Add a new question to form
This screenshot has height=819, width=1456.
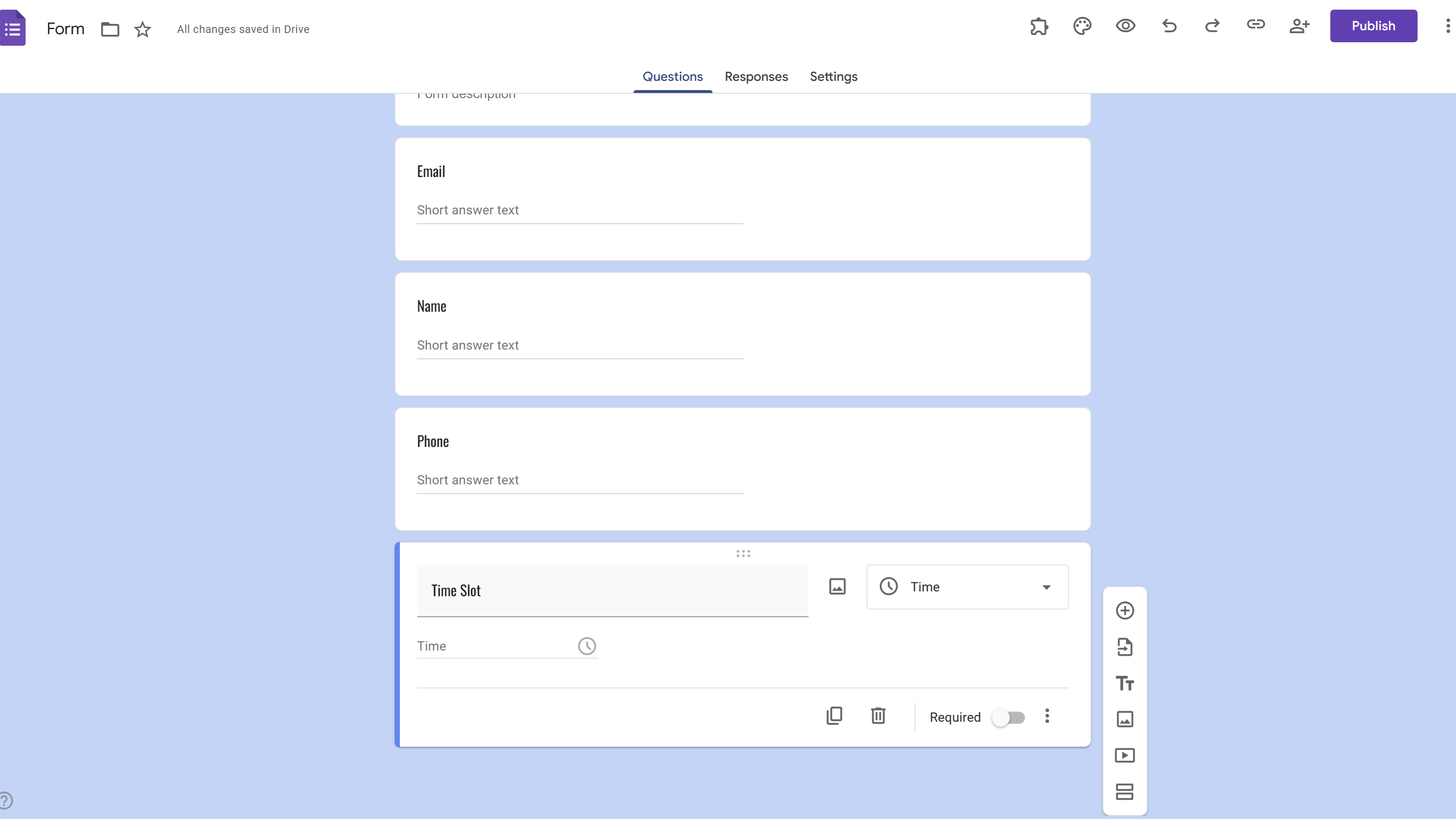tap(1125, 611)
